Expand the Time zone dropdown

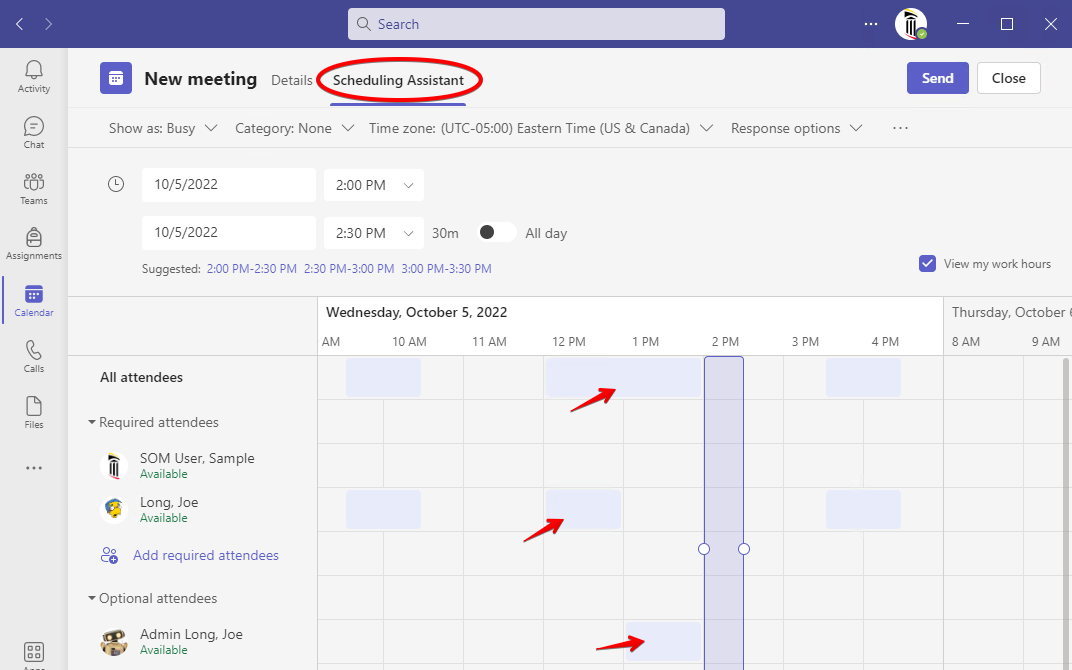click(x=540, y=128)
